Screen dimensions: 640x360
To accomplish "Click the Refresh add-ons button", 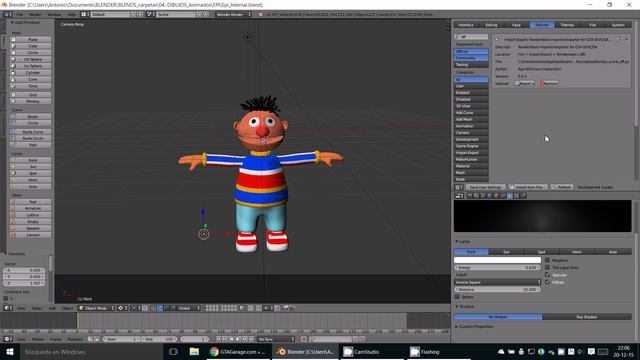I will click(x=562, y=187).
